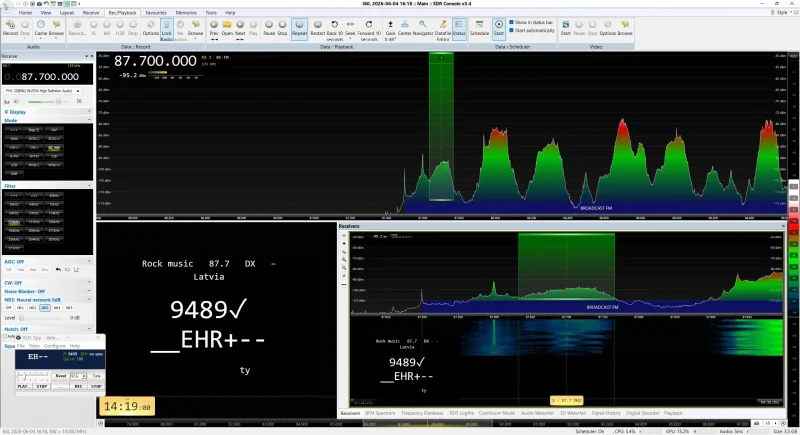Click the Next file icon
Image resolution: width=800 pixels, height=435 pixels.
tap(240, 30)
